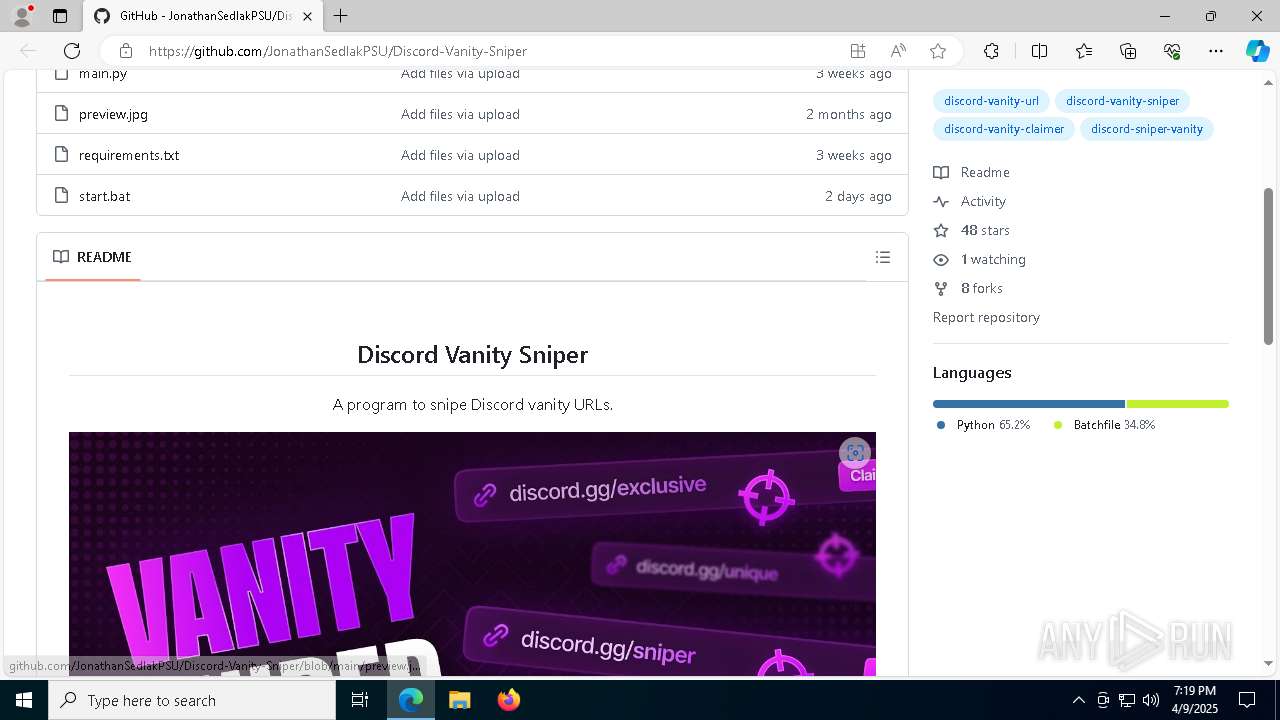Screen dimensions: 1280x720
Task: Click the Discord Vanity Sniper heading
Action: click(x=472, y=354)
